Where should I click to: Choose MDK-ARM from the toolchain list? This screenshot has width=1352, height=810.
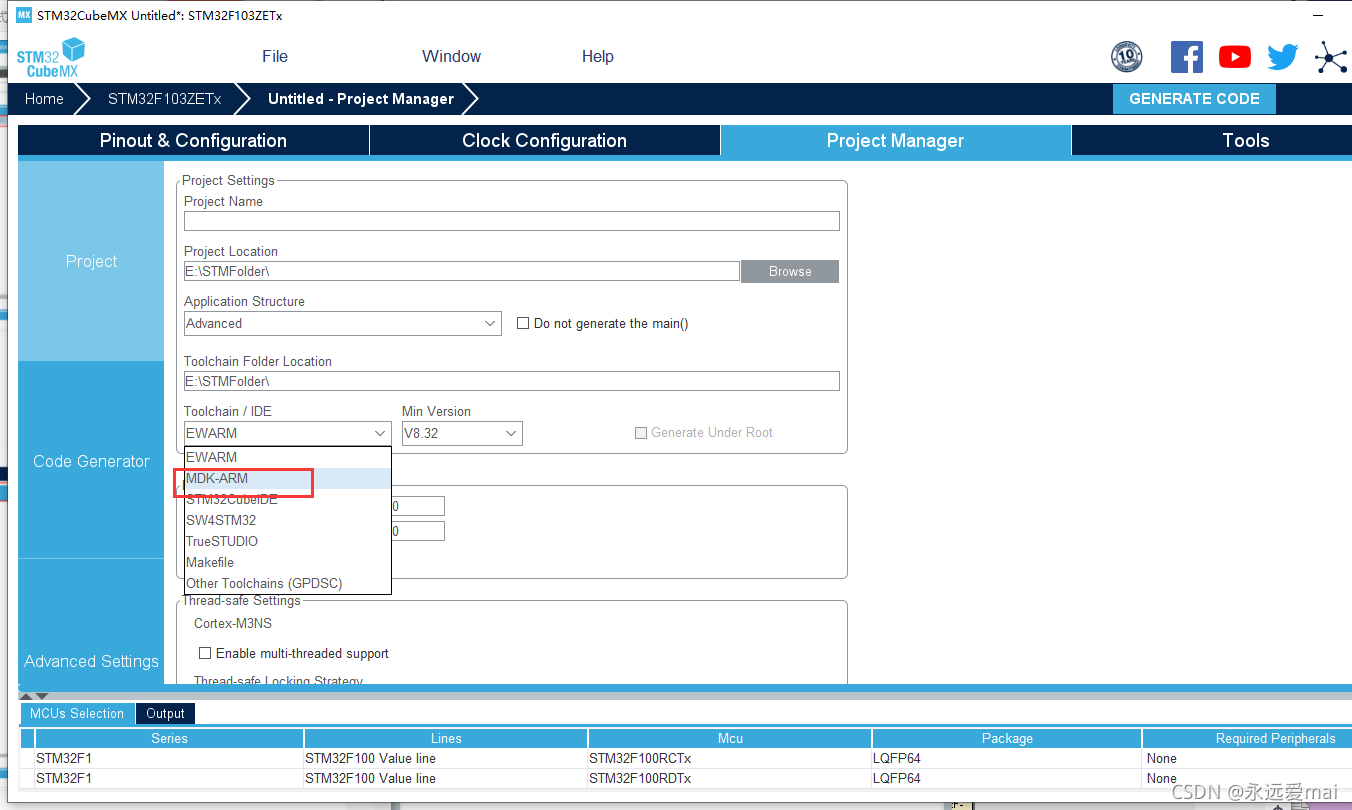(x=288, y=478)
